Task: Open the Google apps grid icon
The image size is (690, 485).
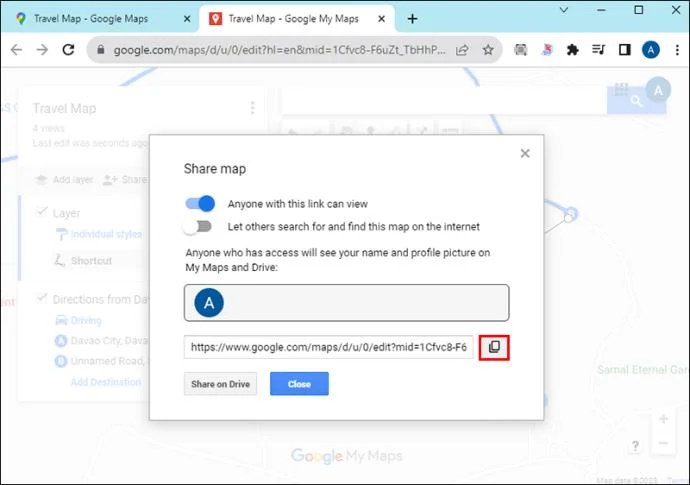Action: click(x=621, y=89)
